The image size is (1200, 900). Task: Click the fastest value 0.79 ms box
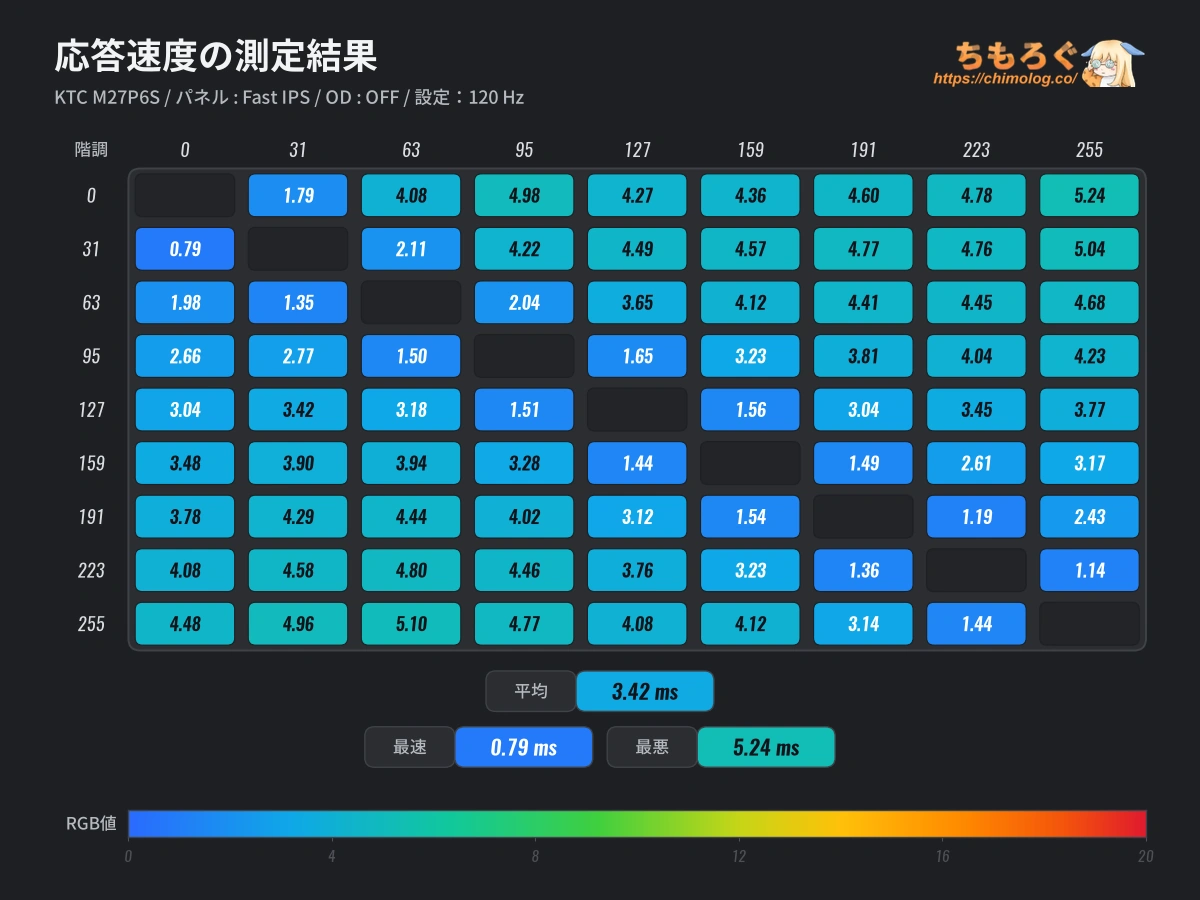(524, 747)
